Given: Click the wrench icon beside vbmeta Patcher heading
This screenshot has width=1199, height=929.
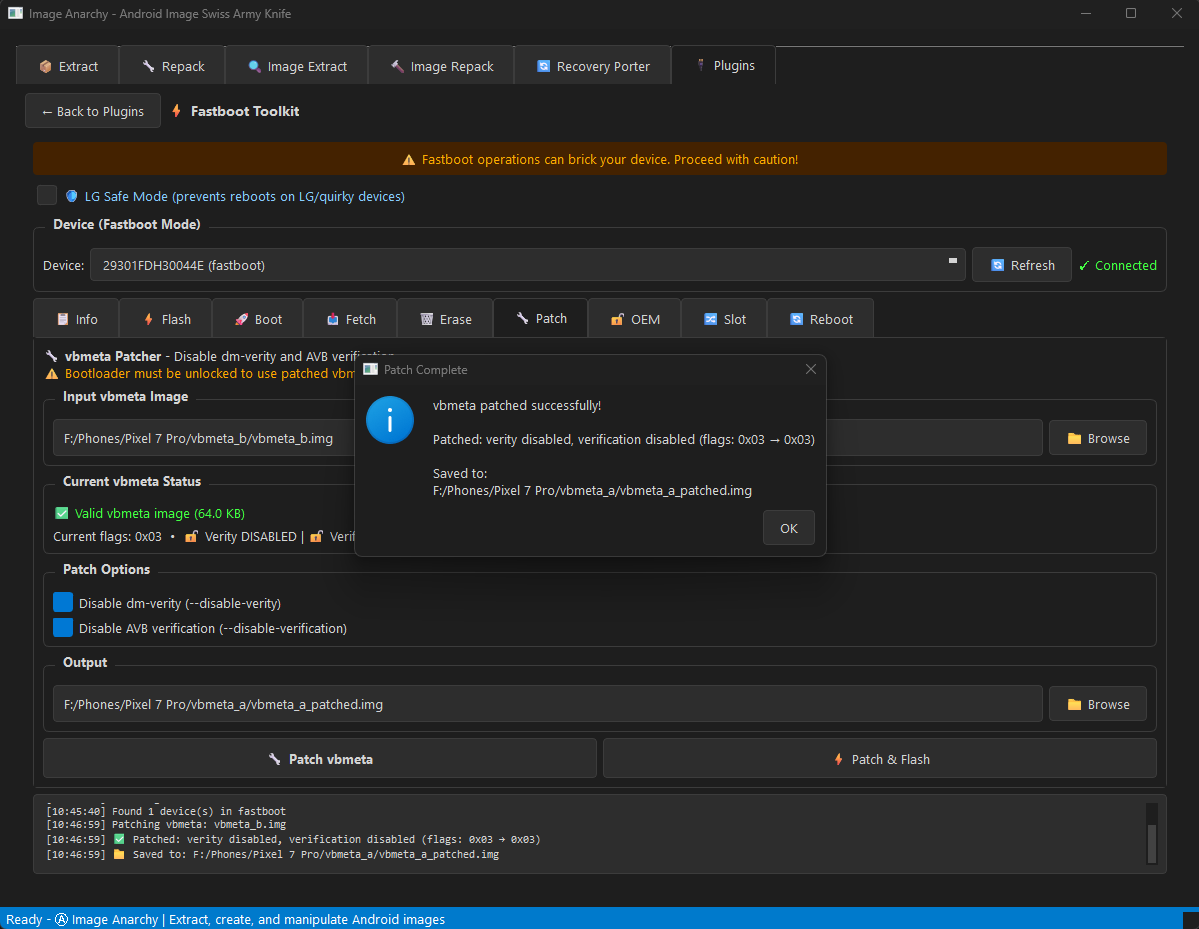Looking at the screenshot, I should click(53, 356).
